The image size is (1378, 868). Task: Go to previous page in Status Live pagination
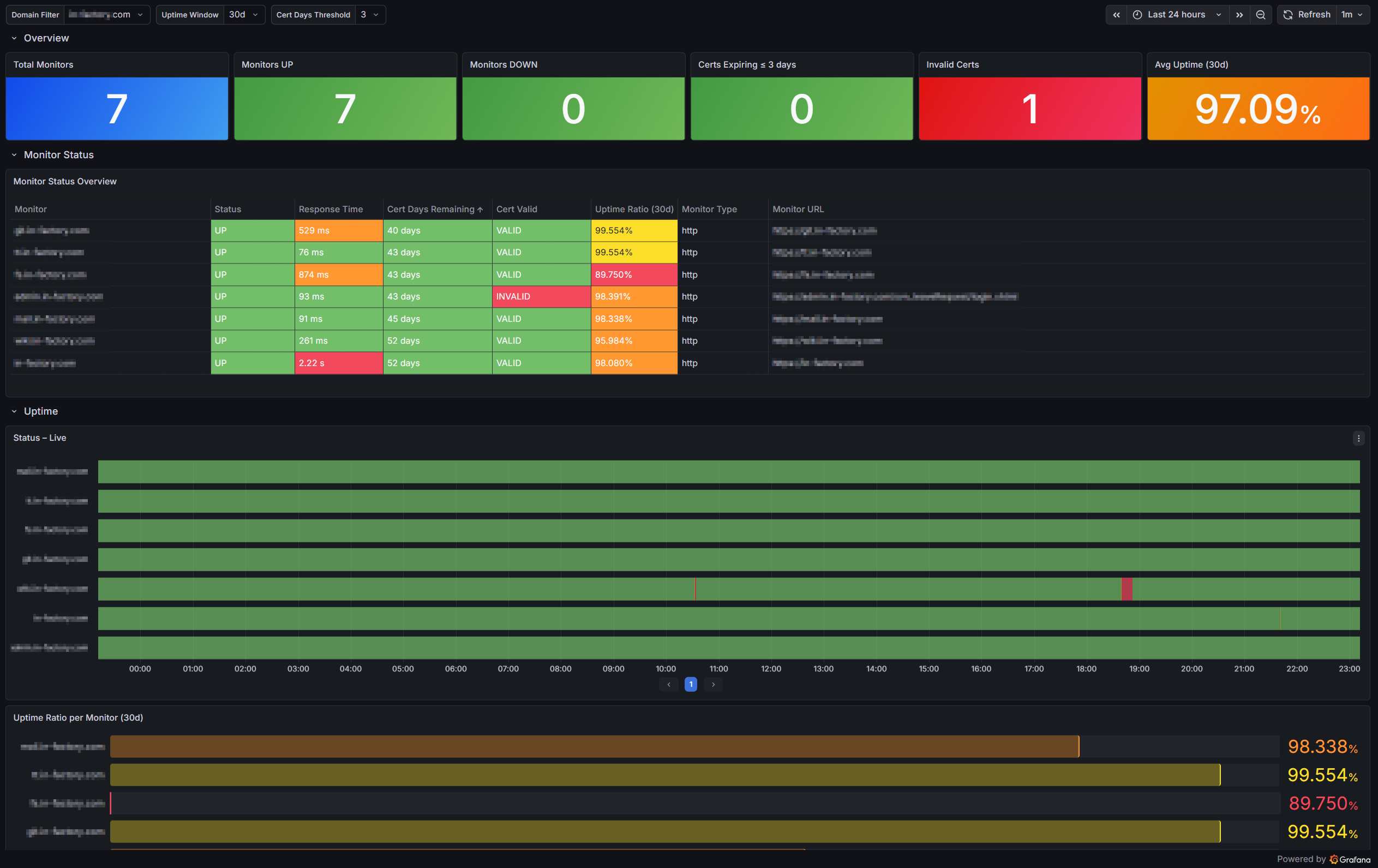(x=668, y=684)
